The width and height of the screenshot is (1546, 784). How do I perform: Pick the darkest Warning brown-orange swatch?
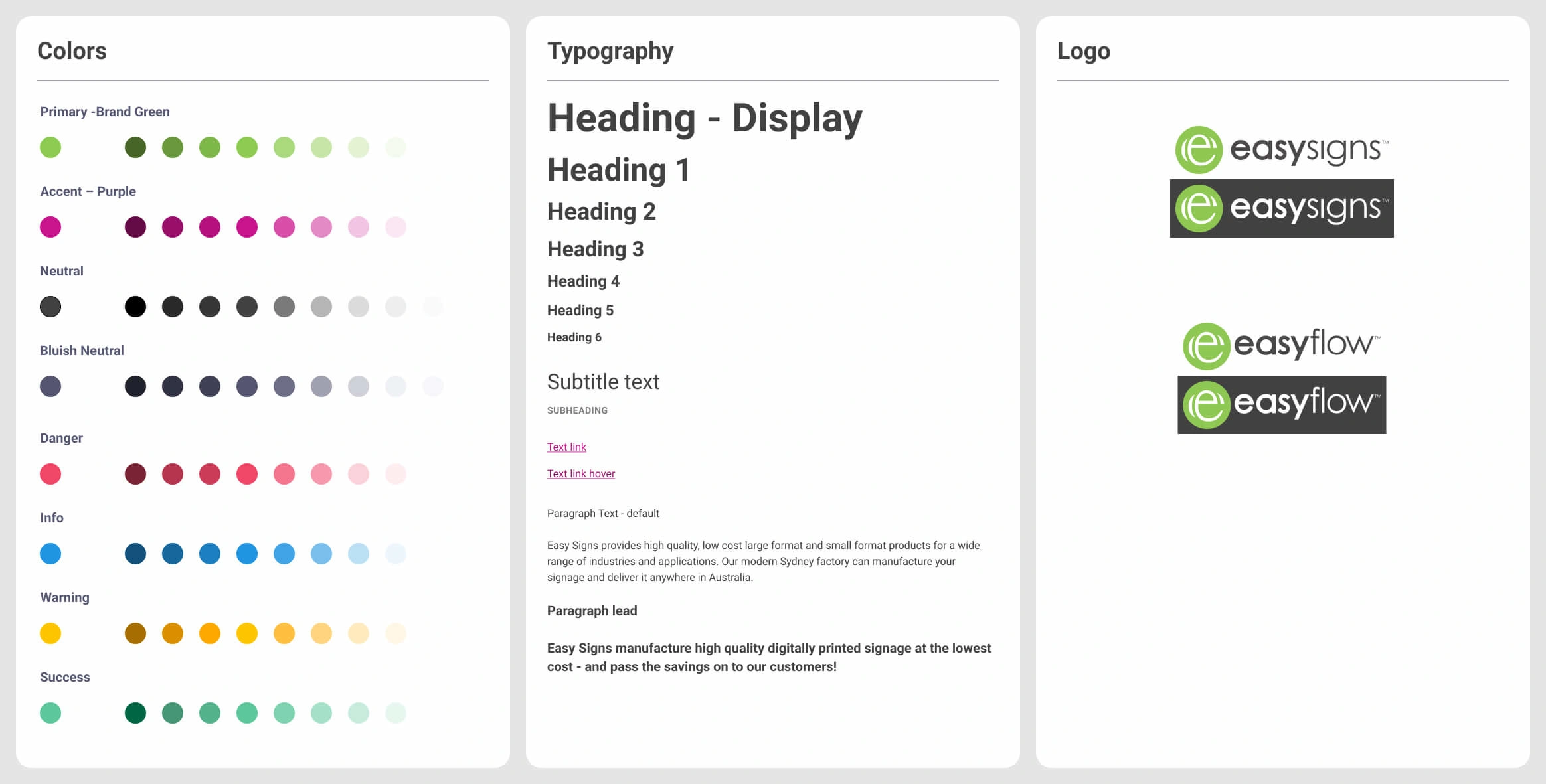tap(135, 633)
